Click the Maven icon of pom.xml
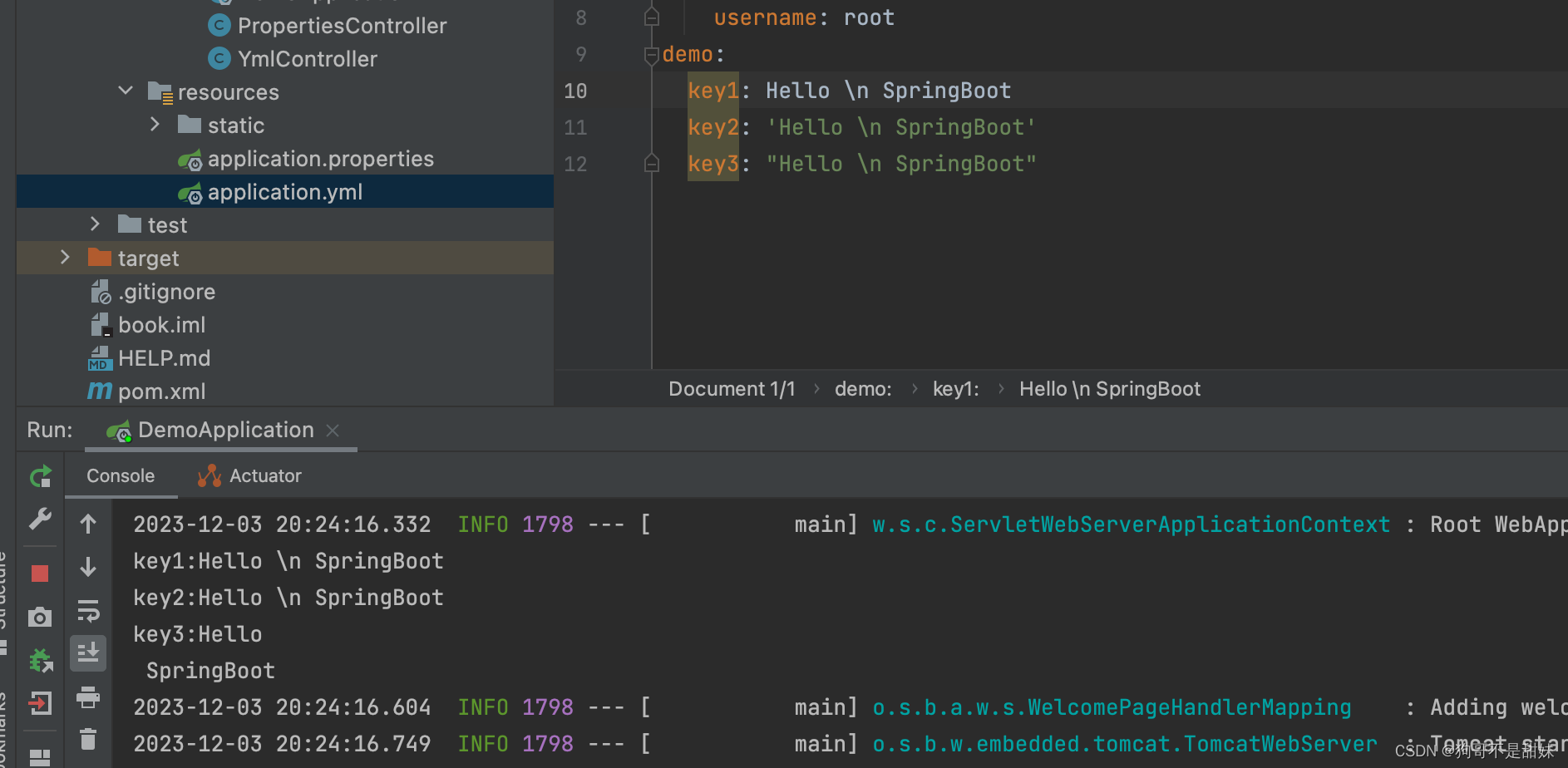This screenshot has width=1568, height=768. coord(100,391)
